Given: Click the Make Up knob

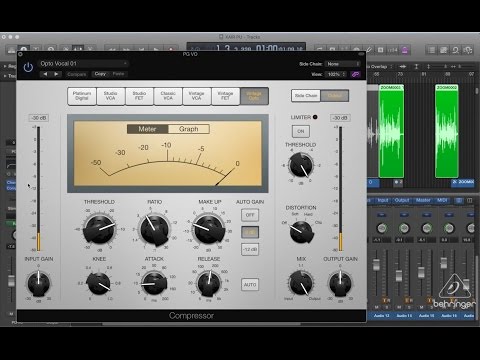Looking at the screenshot, I should pos(209,229).
